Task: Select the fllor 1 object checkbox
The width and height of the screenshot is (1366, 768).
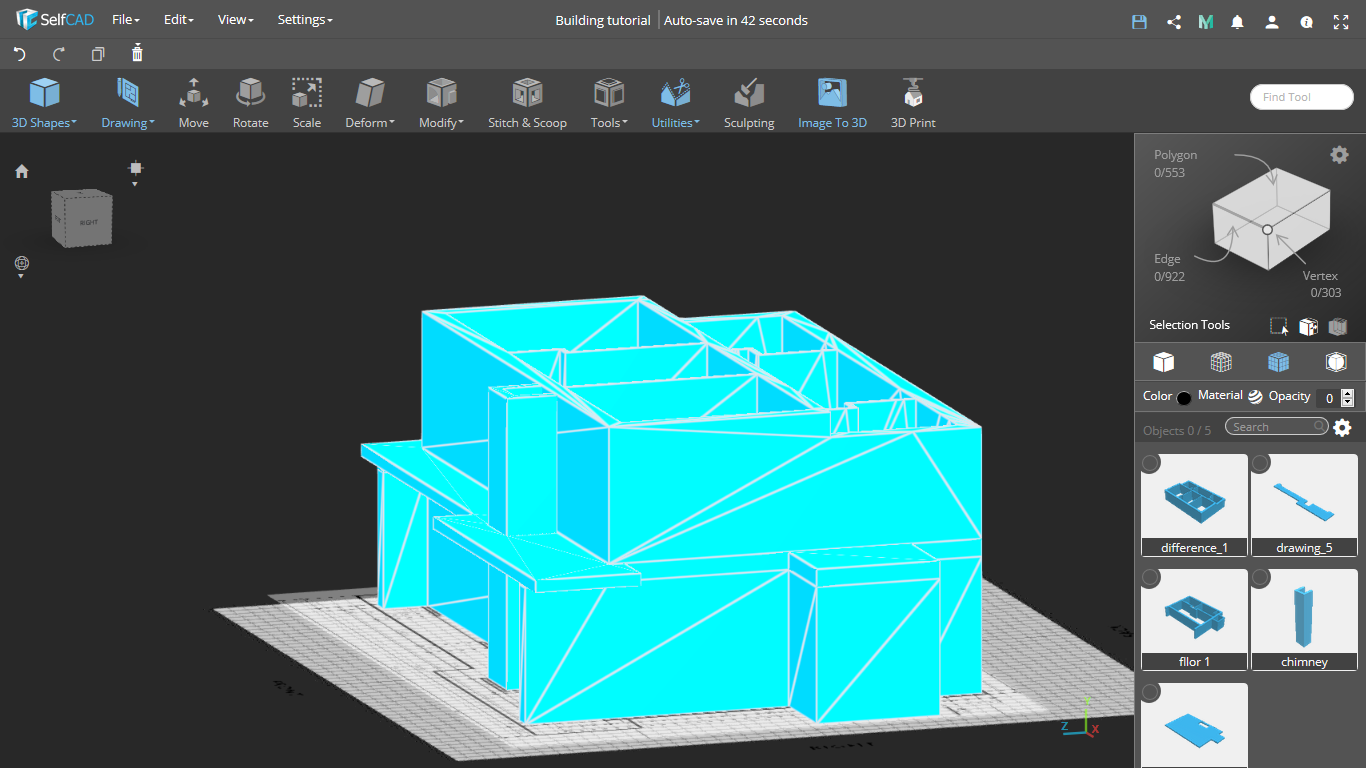Action: 1151,578
